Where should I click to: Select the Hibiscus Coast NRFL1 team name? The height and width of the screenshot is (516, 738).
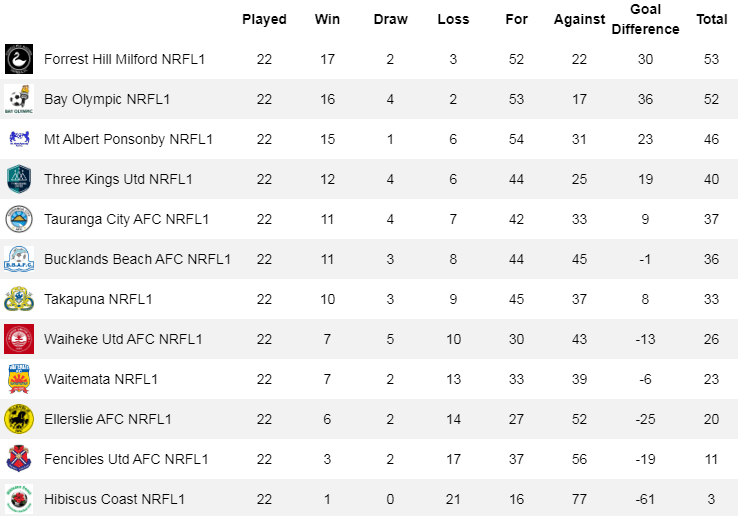pos(114,499)
